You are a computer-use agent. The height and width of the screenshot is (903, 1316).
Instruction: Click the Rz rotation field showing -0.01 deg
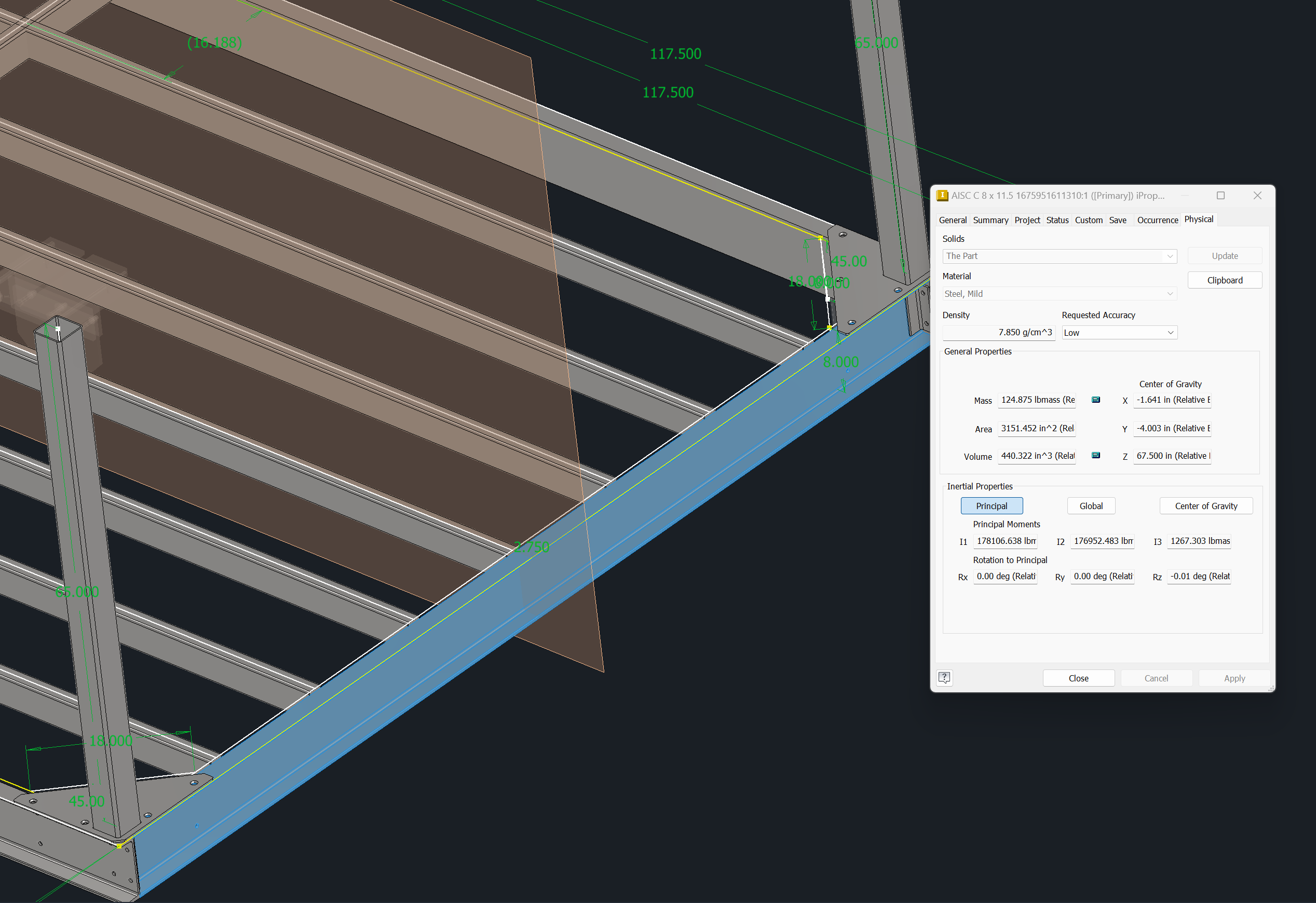coord(1199,577)
